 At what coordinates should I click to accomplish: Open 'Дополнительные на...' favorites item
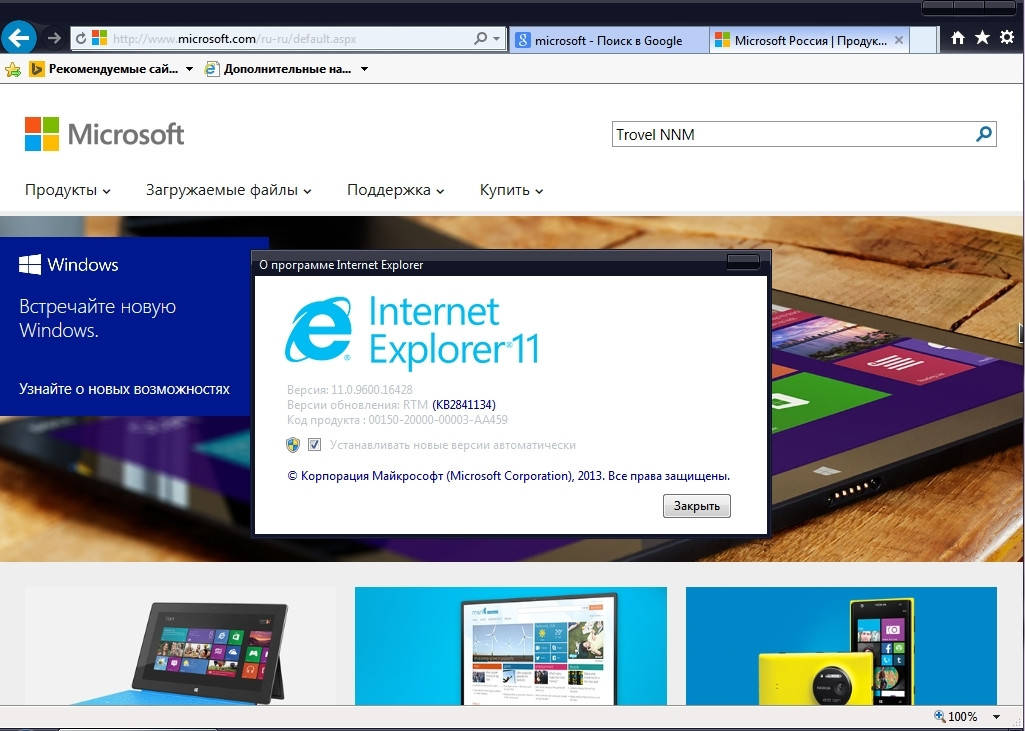coord(279,69)
